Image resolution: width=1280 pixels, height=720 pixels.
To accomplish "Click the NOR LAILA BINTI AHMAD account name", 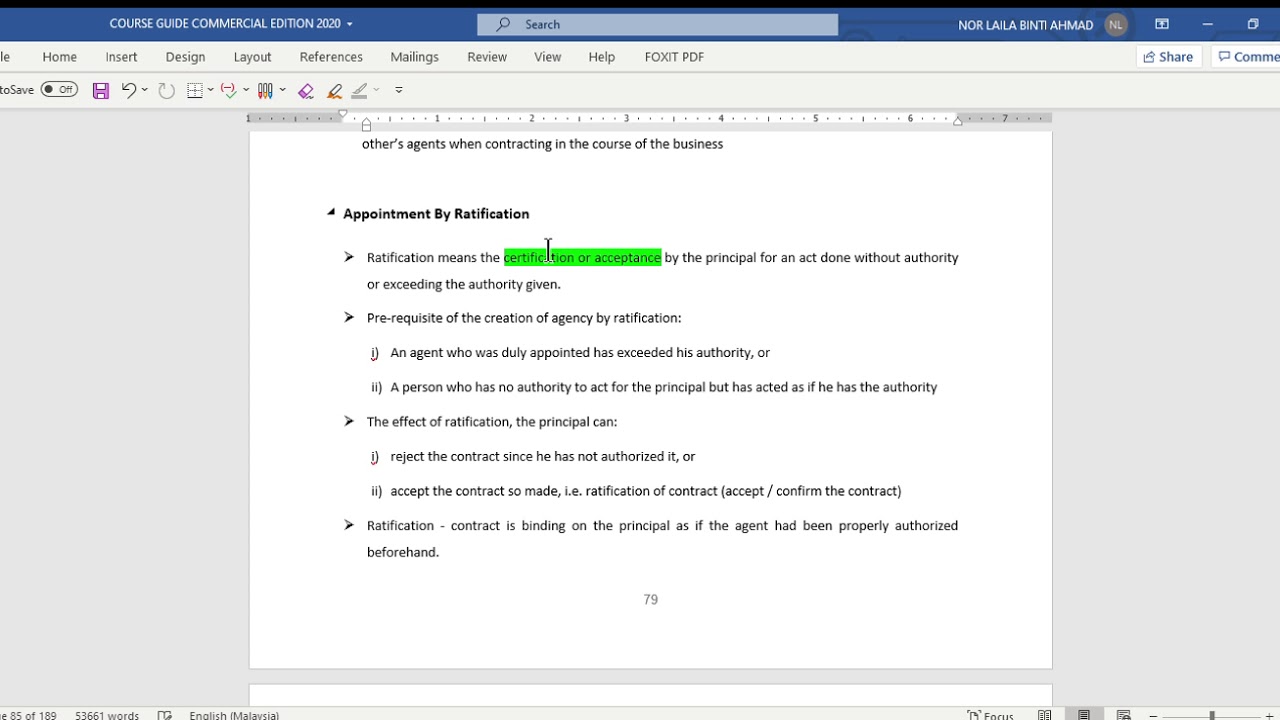I will click(x=1026, y=25).
